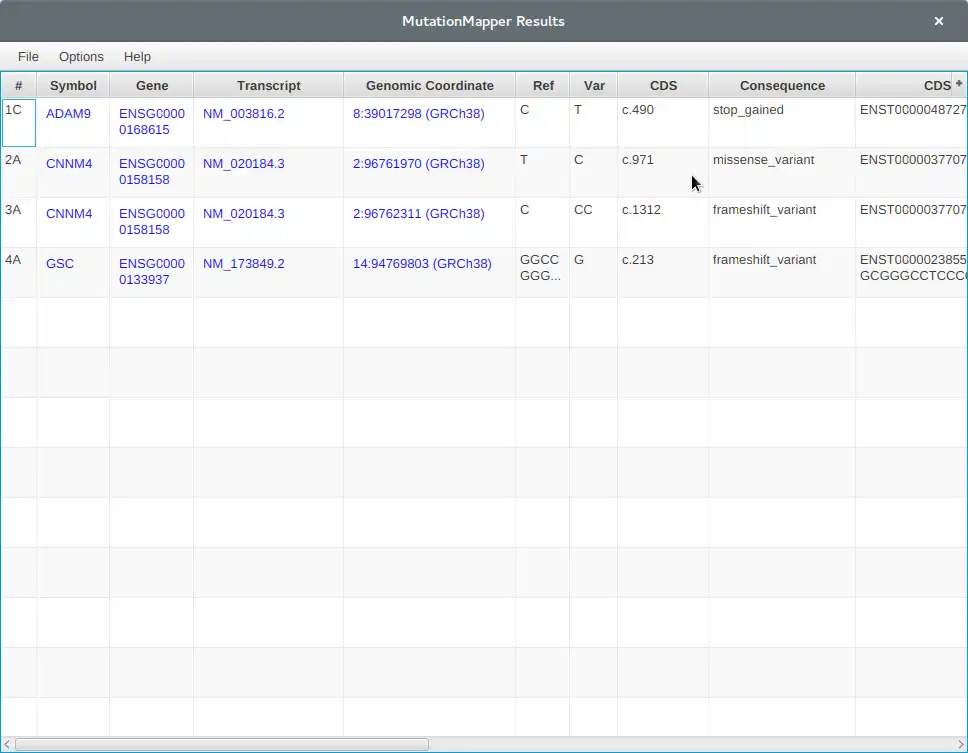Select the ENST cell in row 2A
The width and height of the screenshot is (968, 753).
pyautogui.click(x=911, y=173)
